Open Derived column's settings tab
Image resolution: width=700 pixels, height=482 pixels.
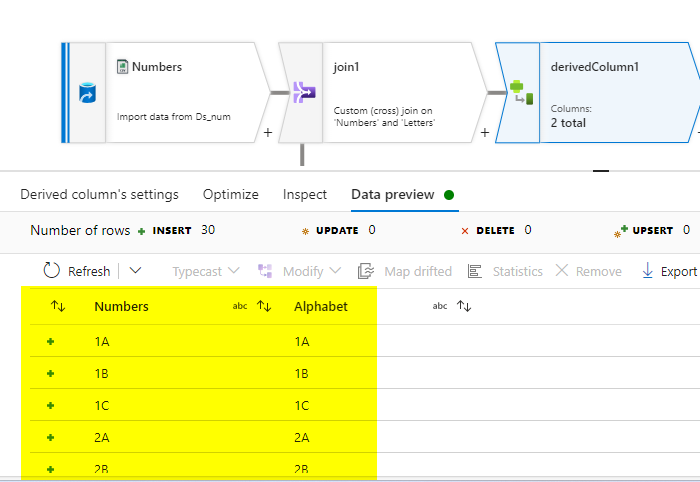click(100, 195)
